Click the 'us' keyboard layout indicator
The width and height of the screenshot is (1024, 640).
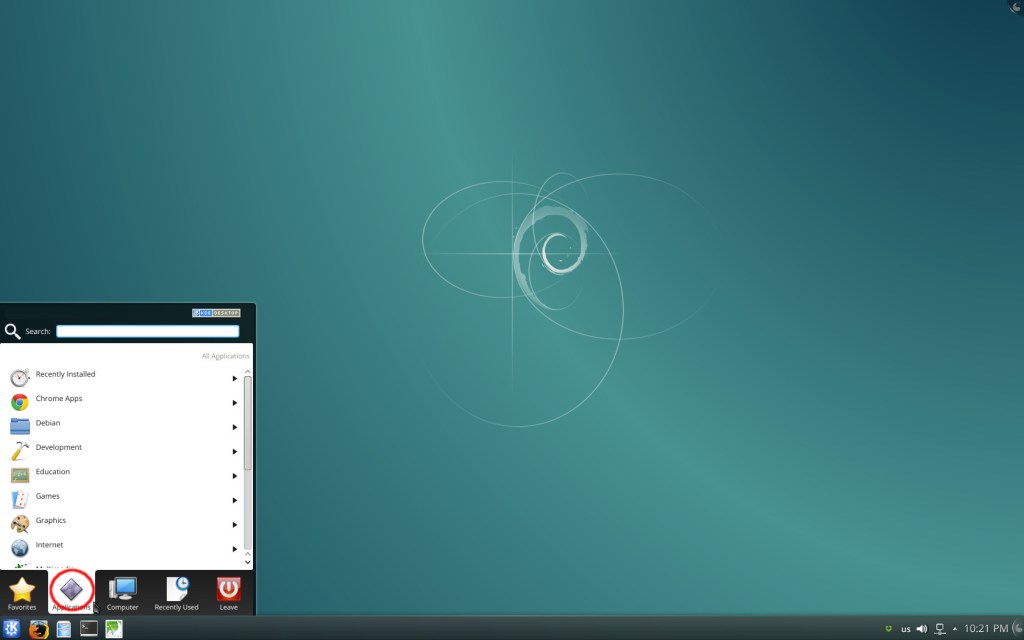tap(906, 629)
